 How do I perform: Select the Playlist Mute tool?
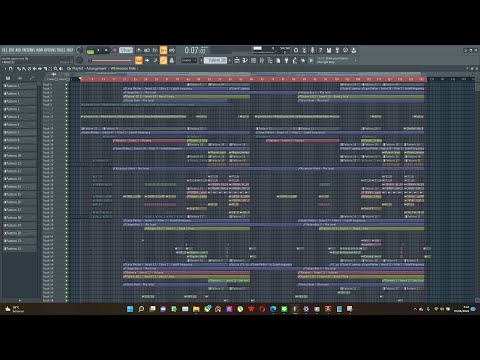click(35, 68)
